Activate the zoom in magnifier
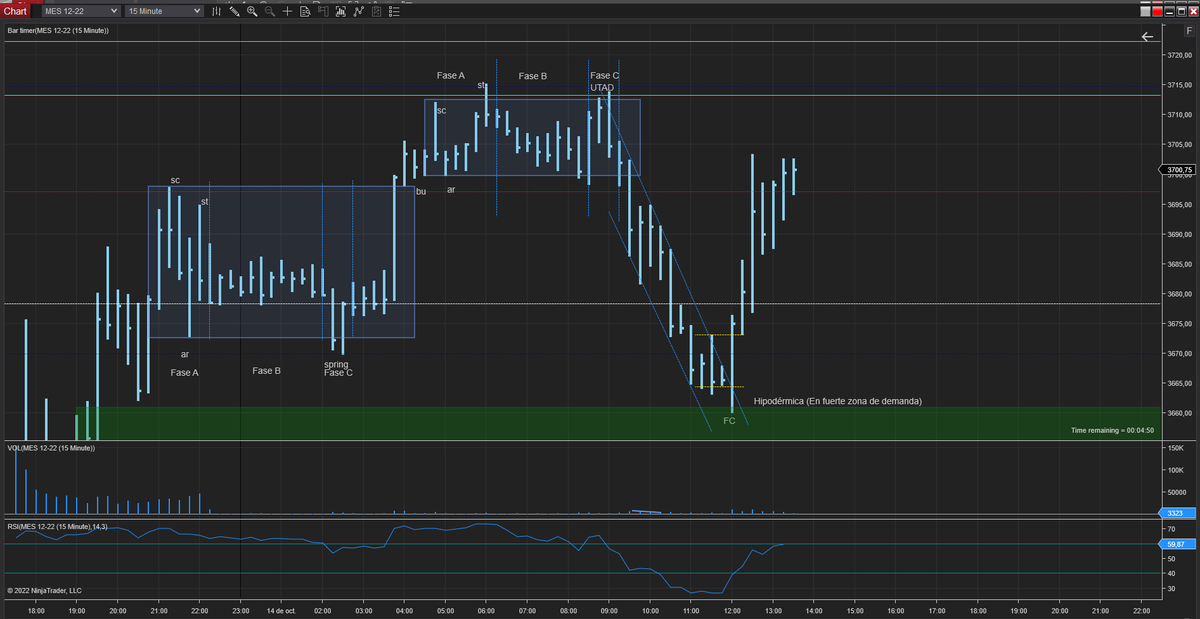1200x619 pixels. coord(252,11)
